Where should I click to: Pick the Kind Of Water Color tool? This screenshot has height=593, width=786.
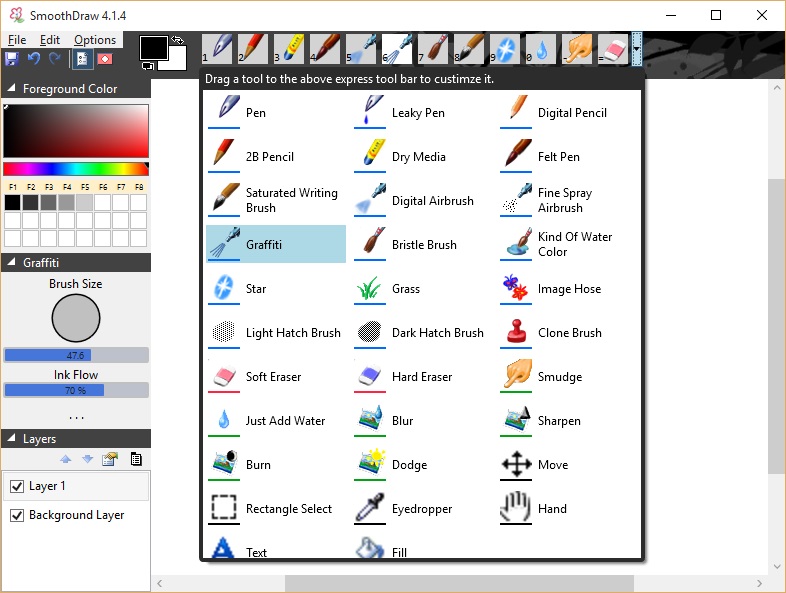(568, 245)
